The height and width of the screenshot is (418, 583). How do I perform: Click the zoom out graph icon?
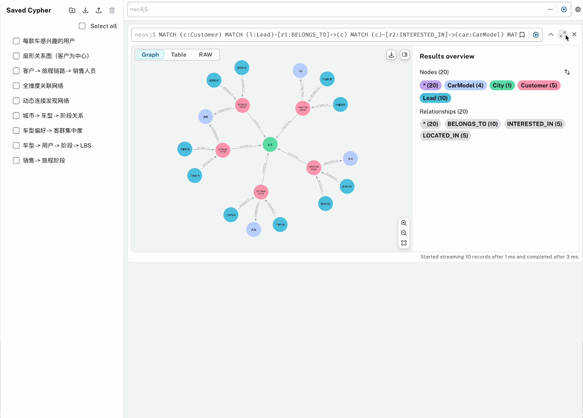coord(404,233)
